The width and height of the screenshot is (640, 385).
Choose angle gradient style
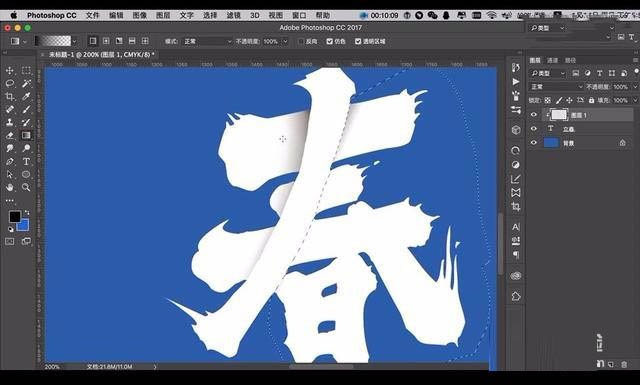point(119,41)
